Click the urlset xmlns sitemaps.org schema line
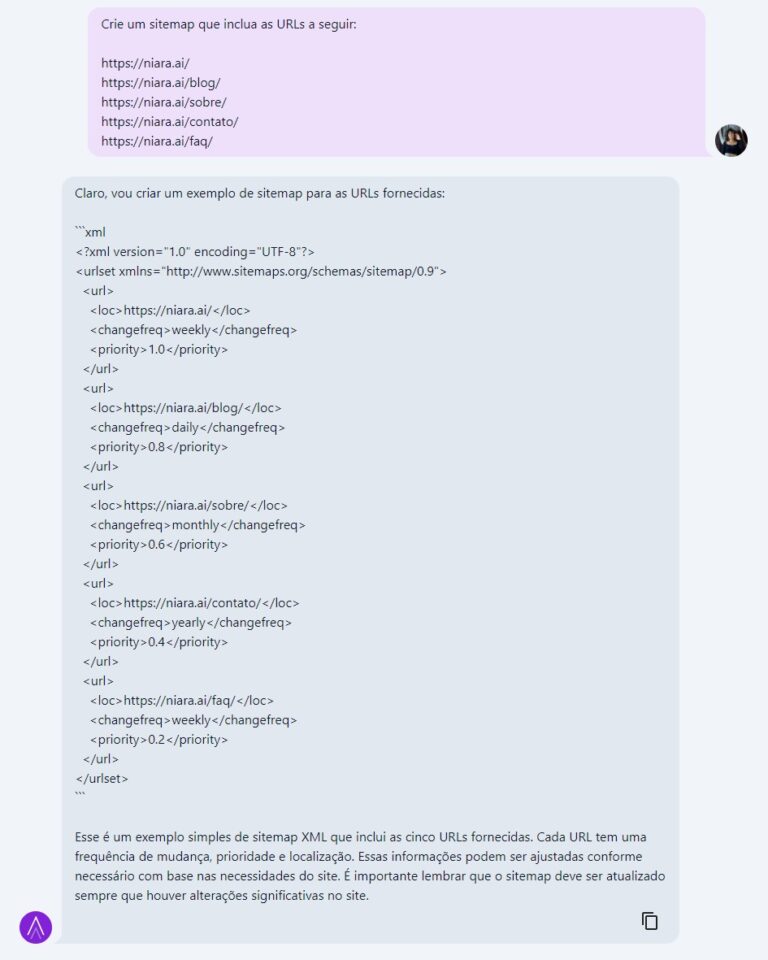 (261, 271)
